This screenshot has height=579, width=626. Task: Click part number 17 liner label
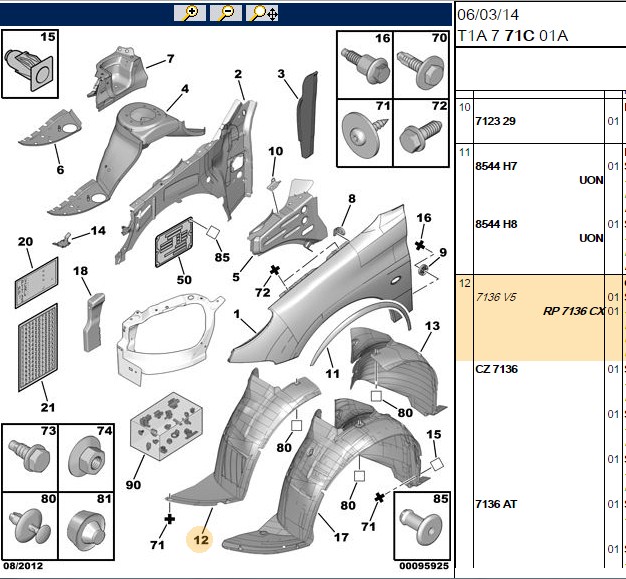(x=341, y=537)
